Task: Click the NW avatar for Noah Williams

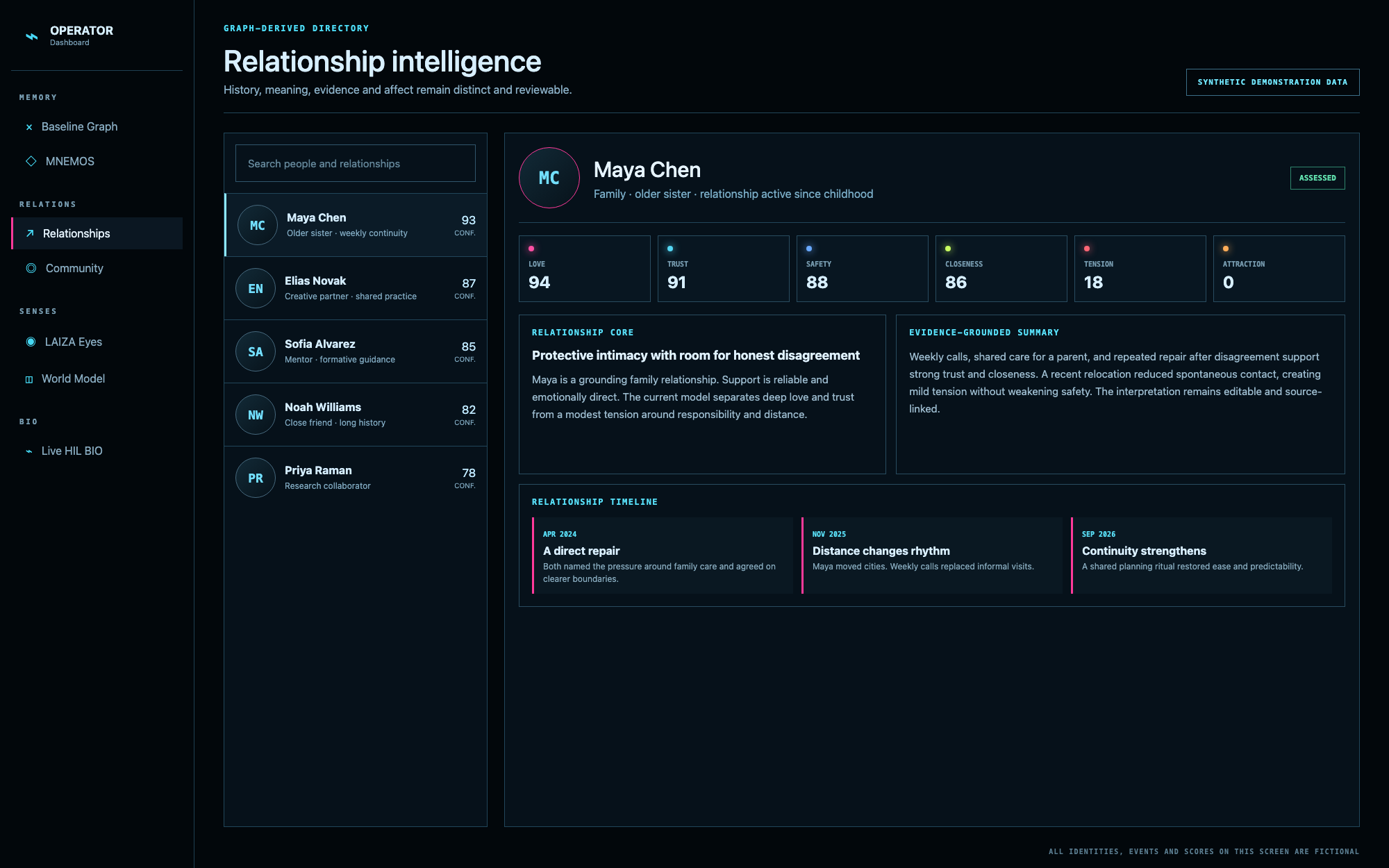Action: tap(256, 415)
